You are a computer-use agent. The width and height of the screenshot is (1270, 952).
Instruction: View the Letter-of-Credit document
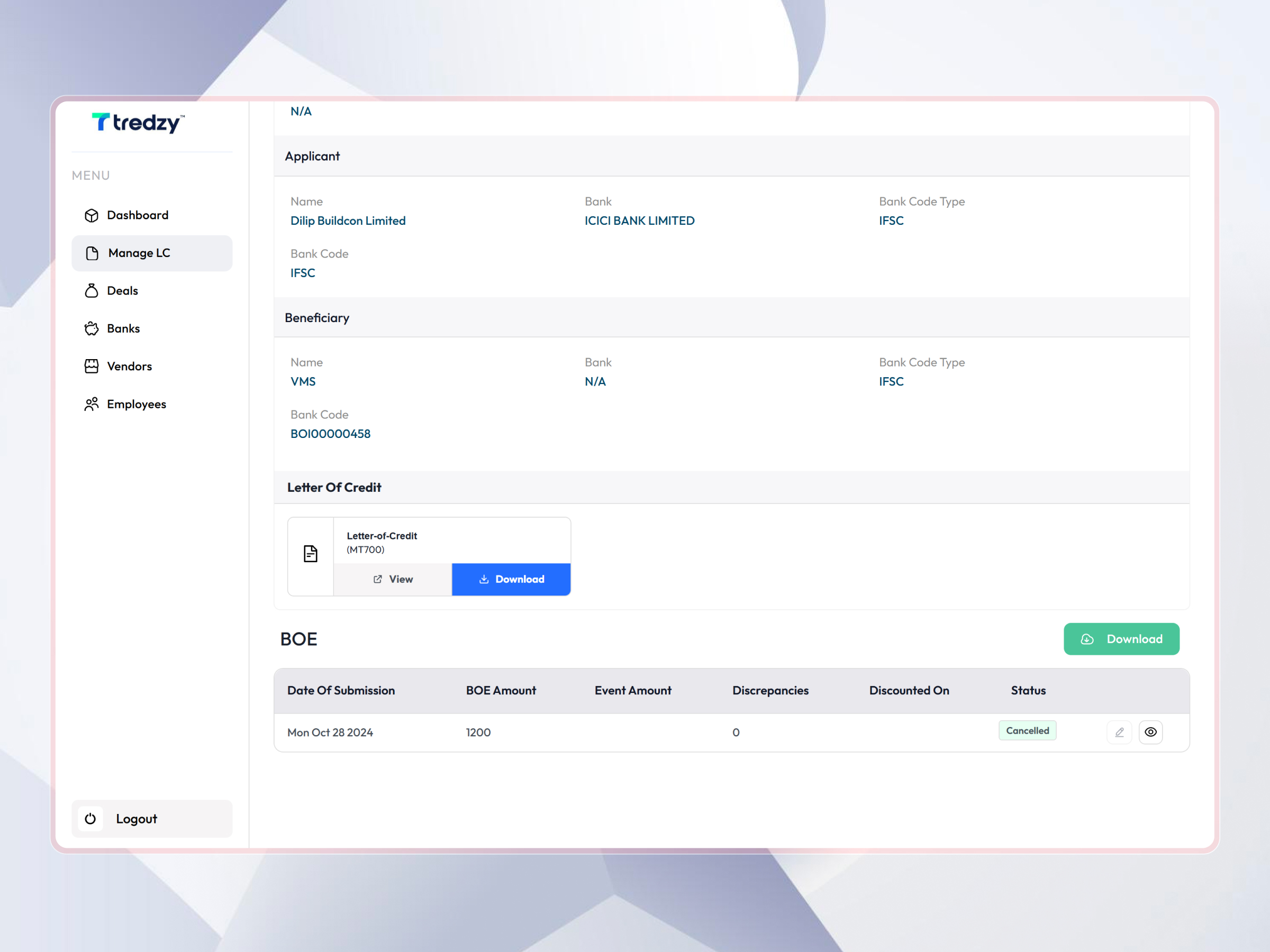coord(393,579)
